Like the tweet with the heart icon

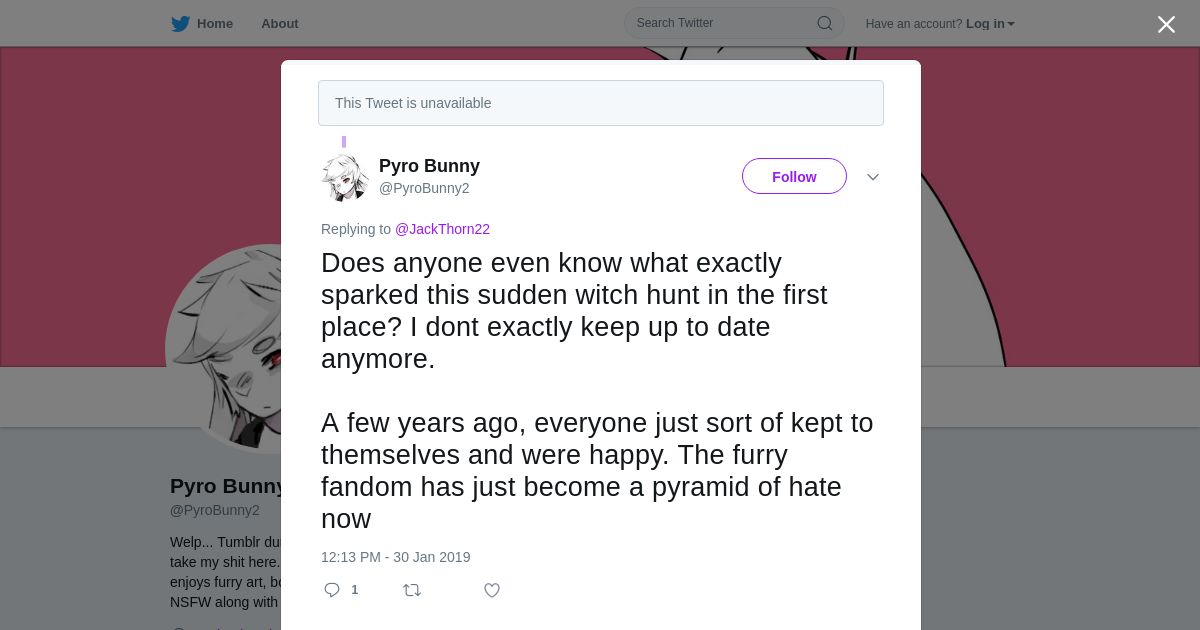point(492,590)
